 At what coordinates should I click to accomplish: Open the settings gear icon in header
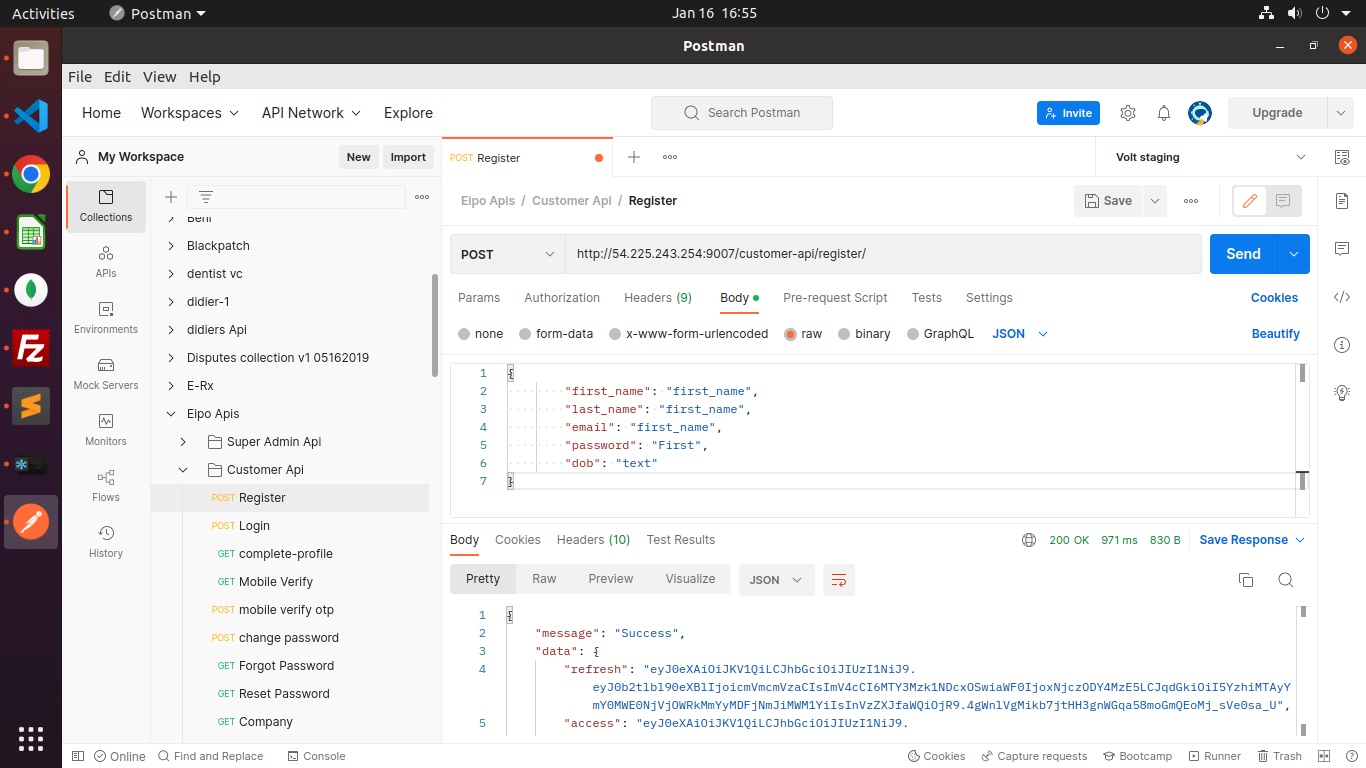tap(1128, 113)
